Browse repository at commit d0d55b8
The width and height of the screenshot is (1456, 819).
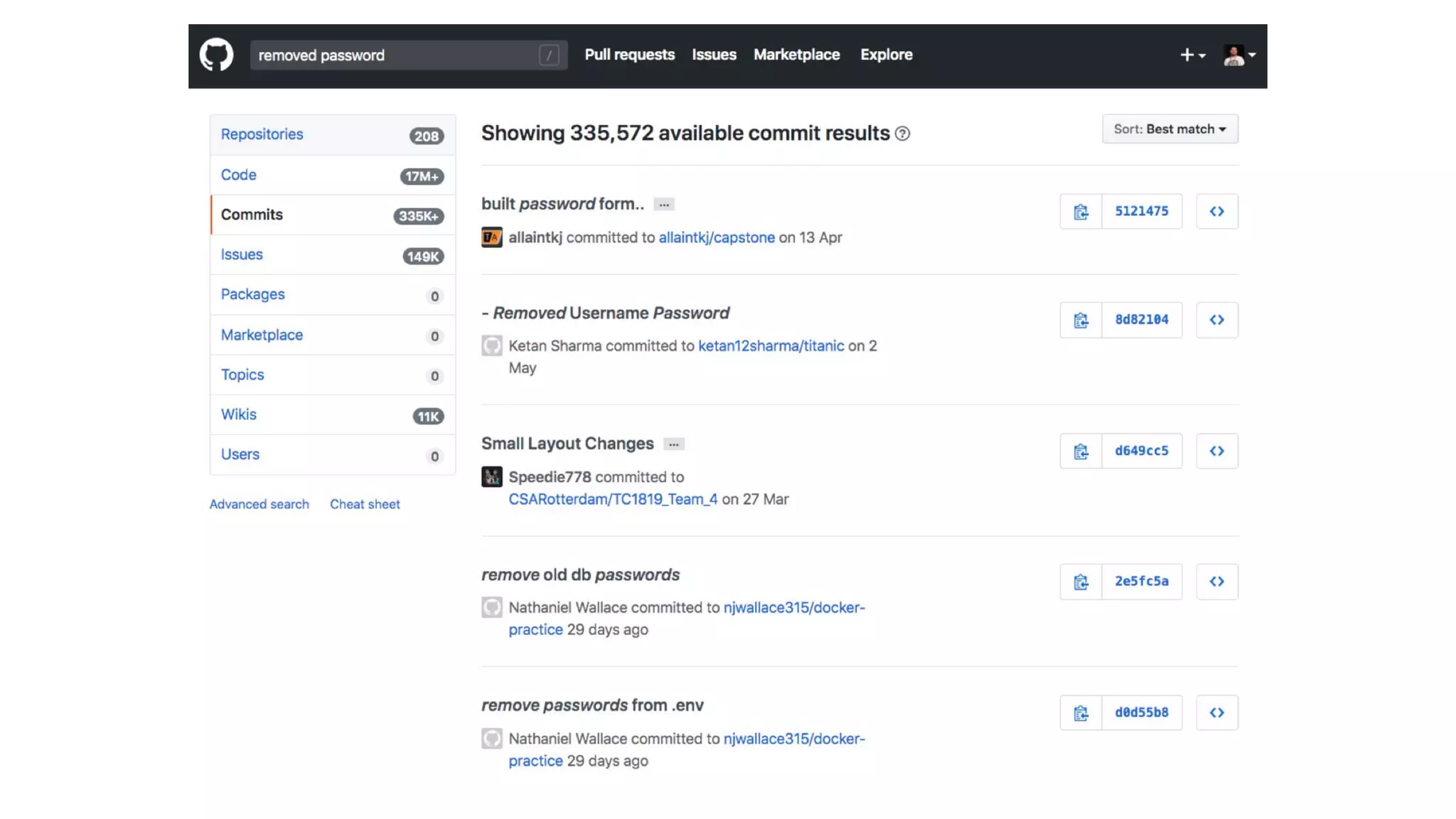[1216, 713]
